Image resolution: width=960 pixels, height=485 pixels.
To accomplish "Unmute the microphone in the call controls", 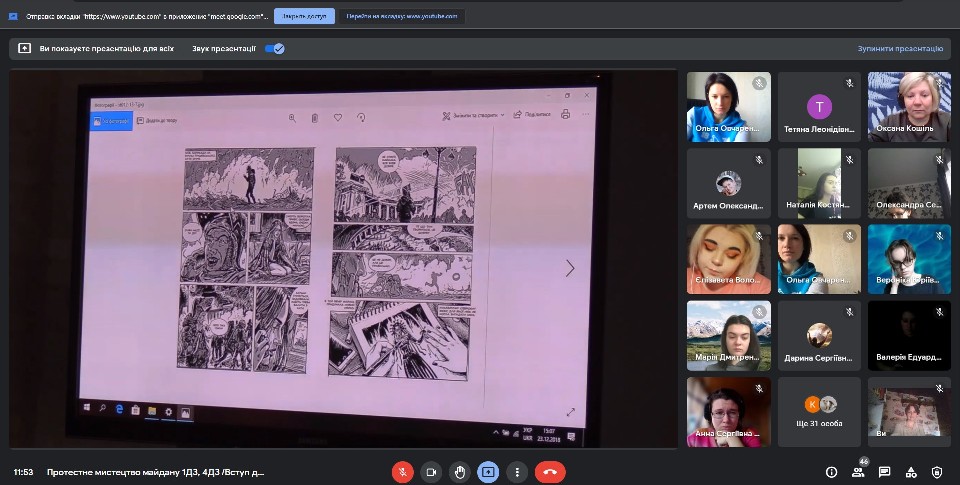I will coord(402,471).
